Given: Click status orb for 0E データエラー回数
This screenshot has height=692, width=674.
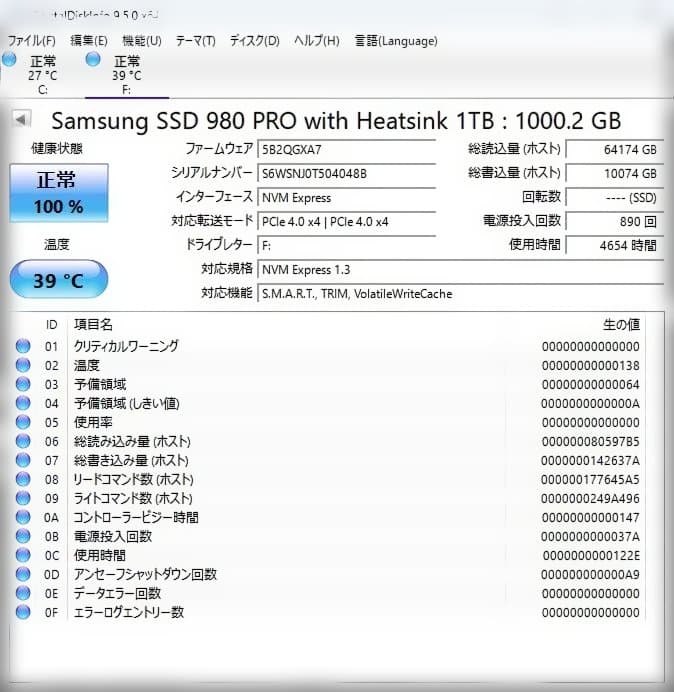Looking at the screenshot, I should coord(23,593).
